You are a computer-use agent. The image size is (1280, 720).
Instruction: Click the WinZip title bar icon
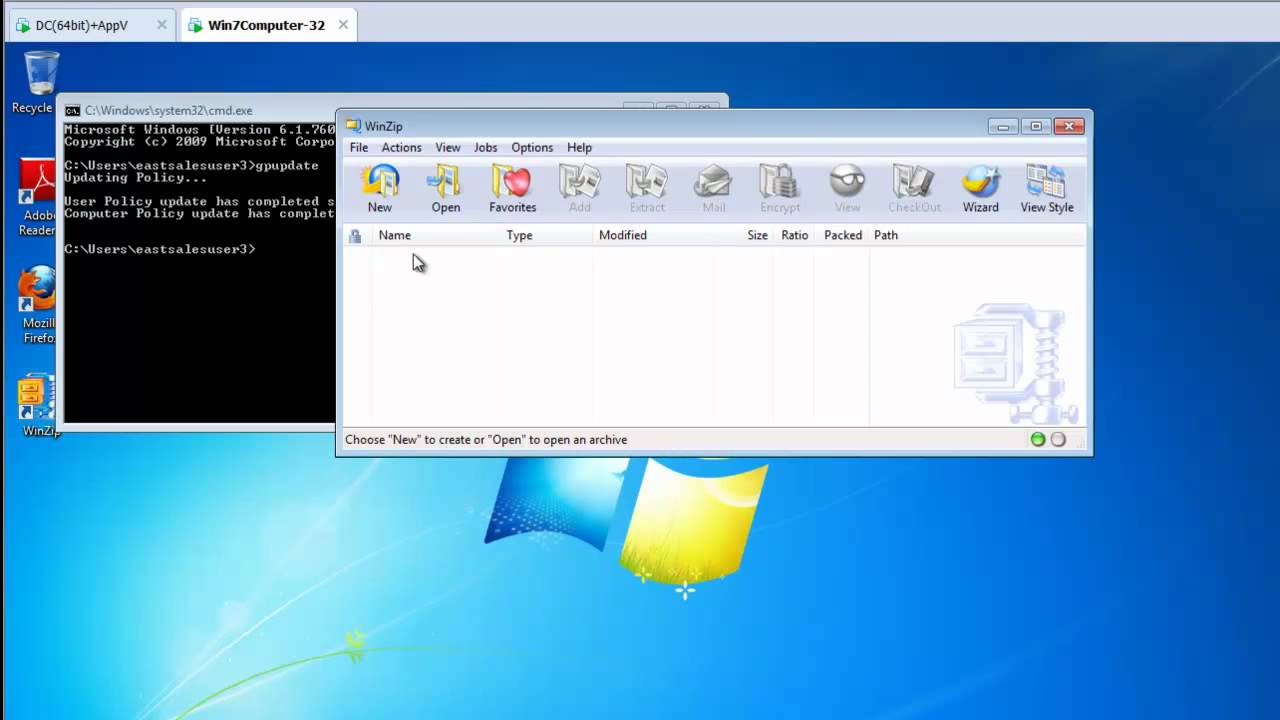353,126
